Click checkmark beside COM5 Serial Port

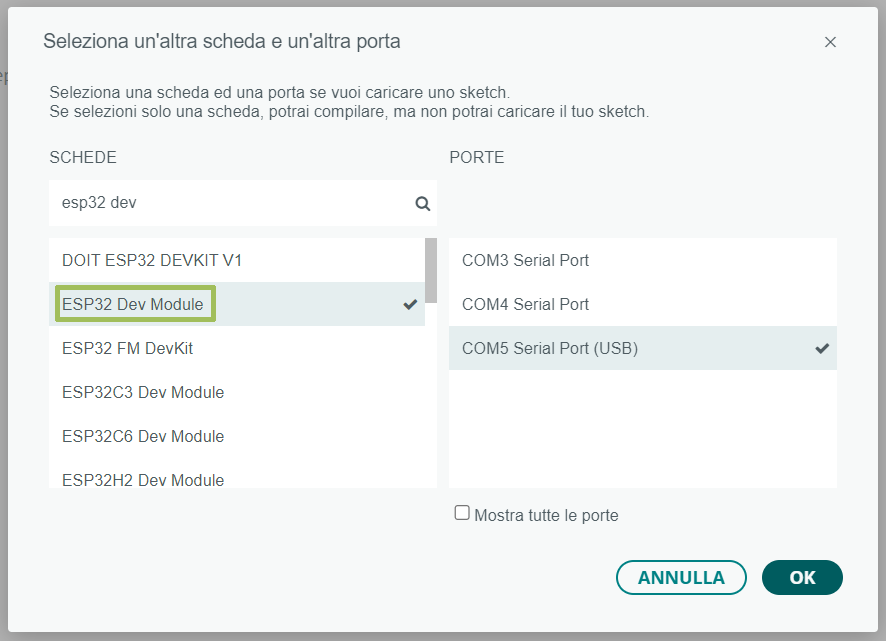[822, 348]
